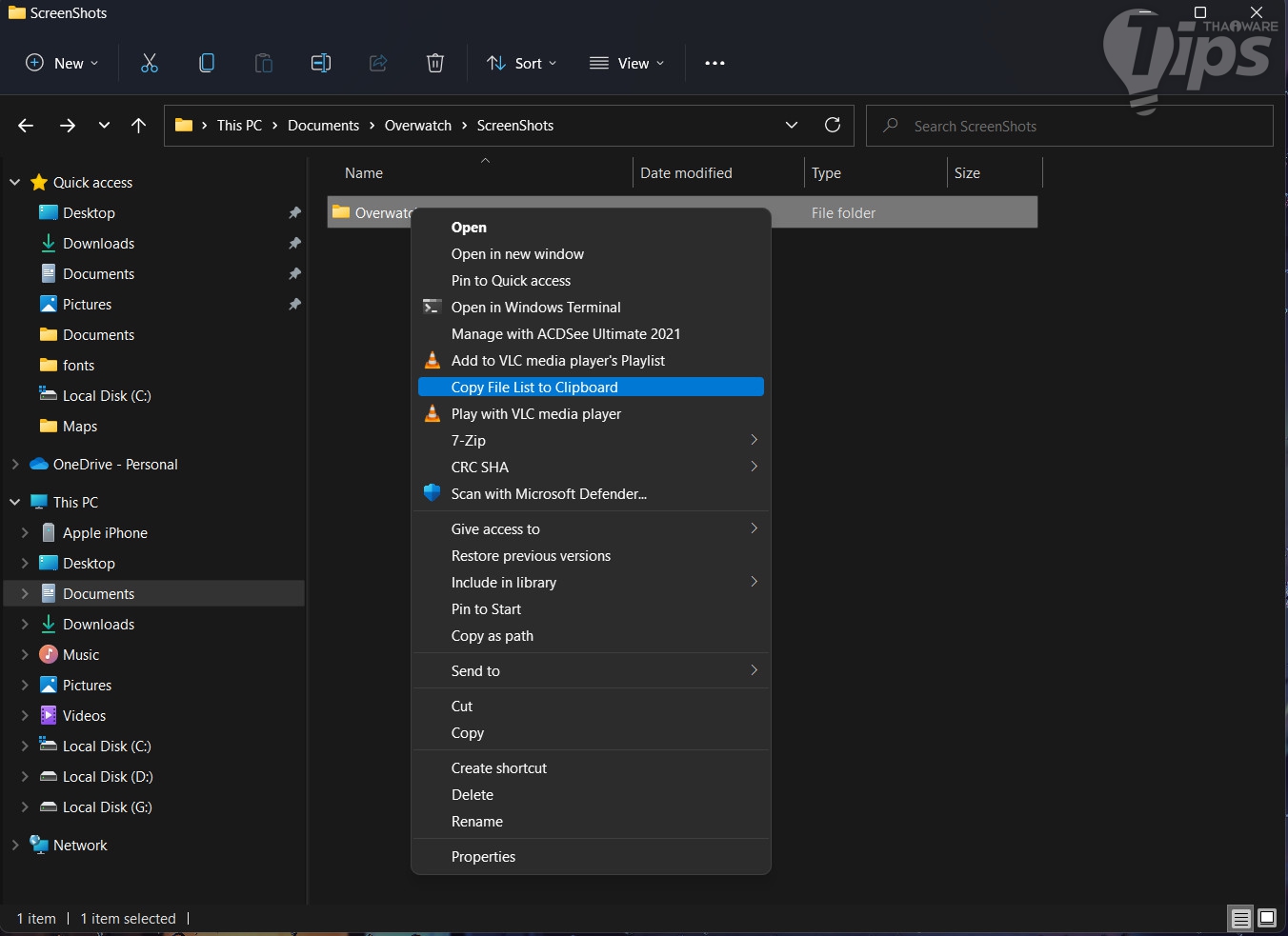Expand the OneDrive - Personal tree node

tap(15, 464)
